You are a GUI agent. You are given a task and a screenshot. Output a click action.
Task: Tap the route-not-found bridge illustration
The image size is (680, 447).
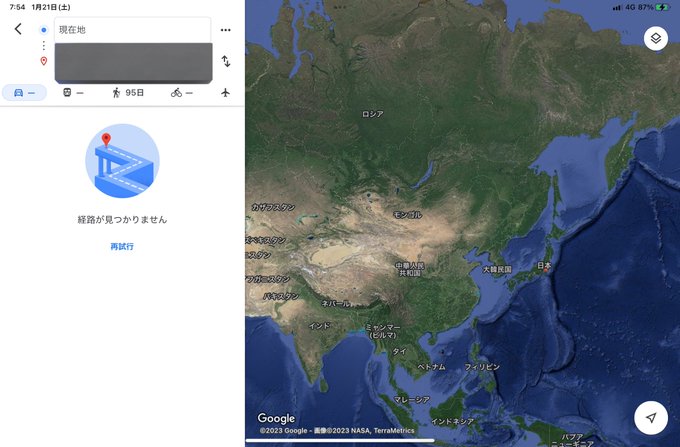pyautogui.click(x=122, y=161)
